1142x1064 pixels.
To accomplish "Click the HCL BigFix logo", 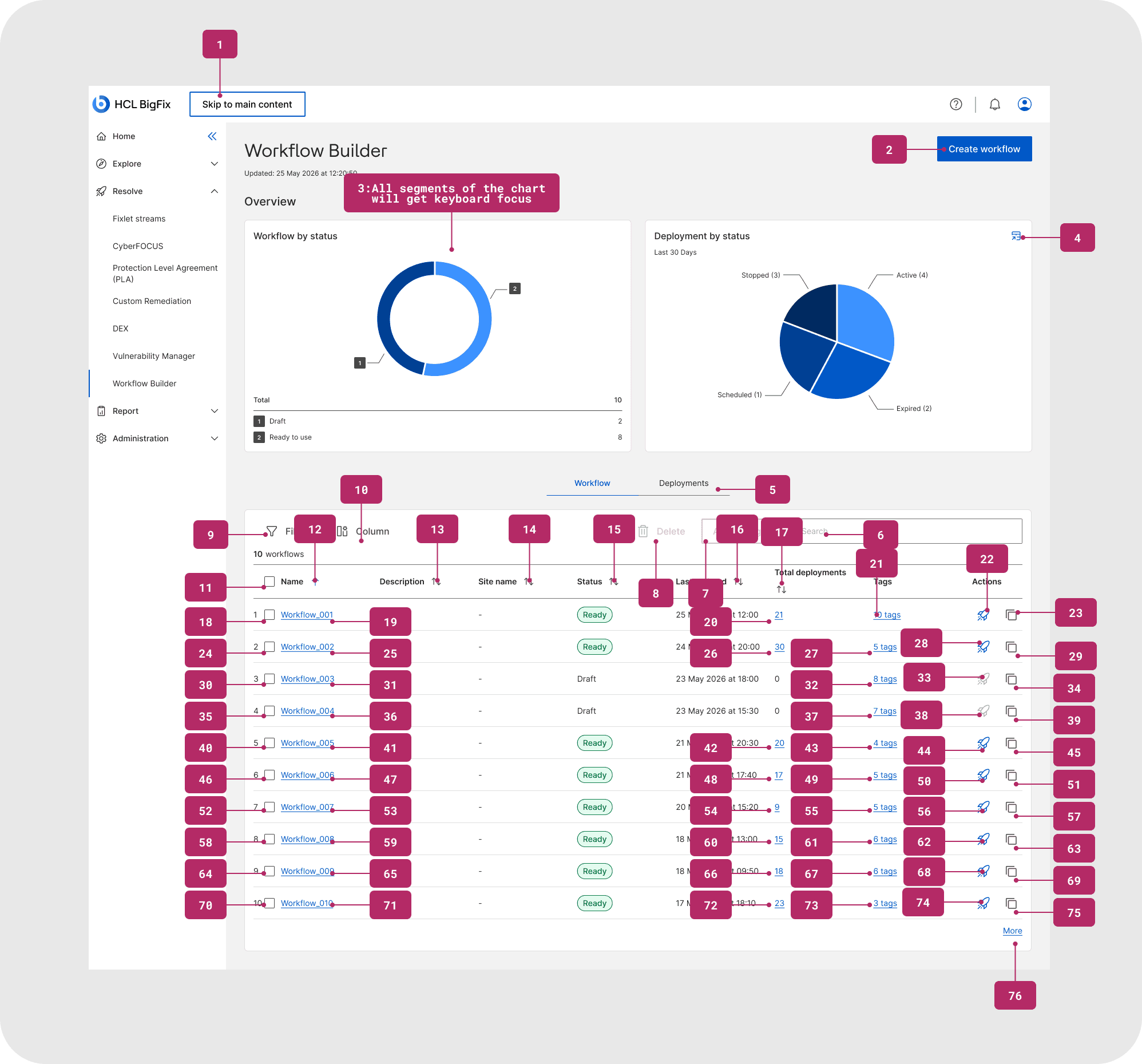I will pyautogui.click(x=132, y=104).
